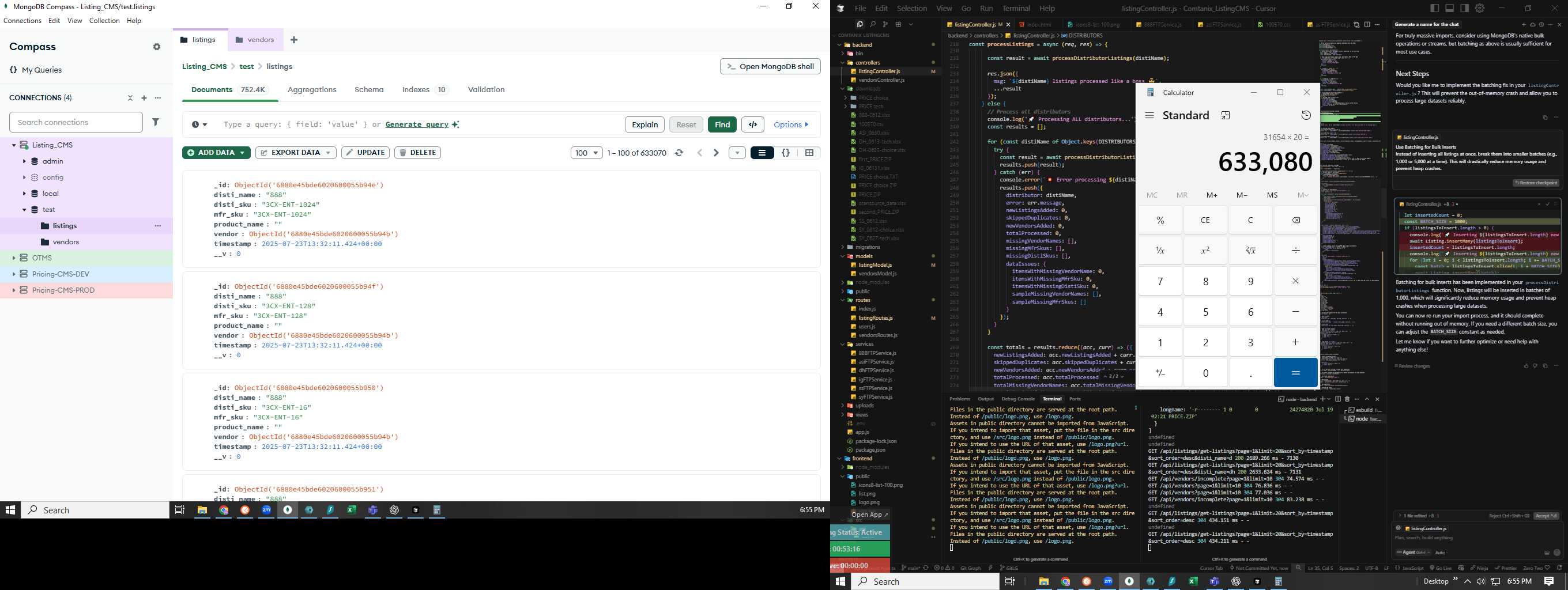Open Compass settings gear icon

[157, 47]
